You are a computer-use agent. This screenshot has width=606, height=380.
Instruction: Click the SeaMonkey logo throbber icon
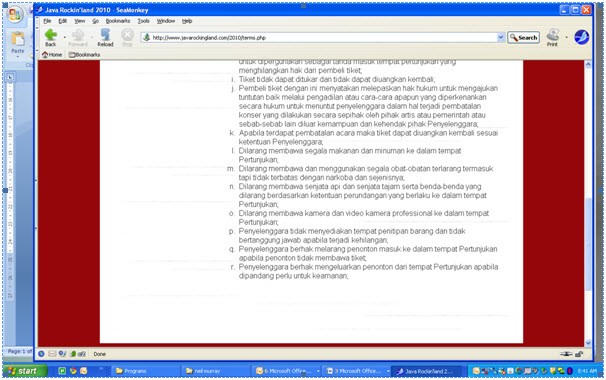coord(581,37)
